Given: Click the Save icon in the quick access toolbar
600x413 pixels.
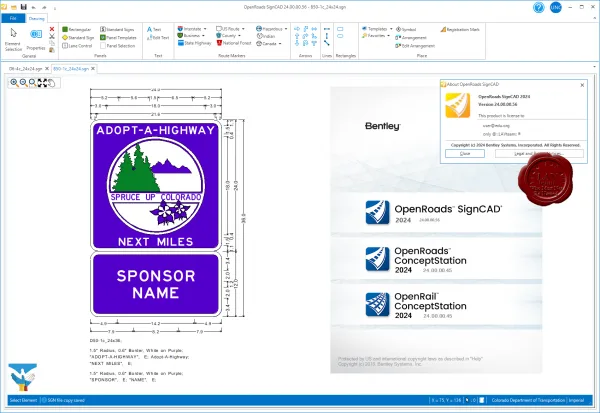Looking at the screenshot, I should [x=24, y=7].
